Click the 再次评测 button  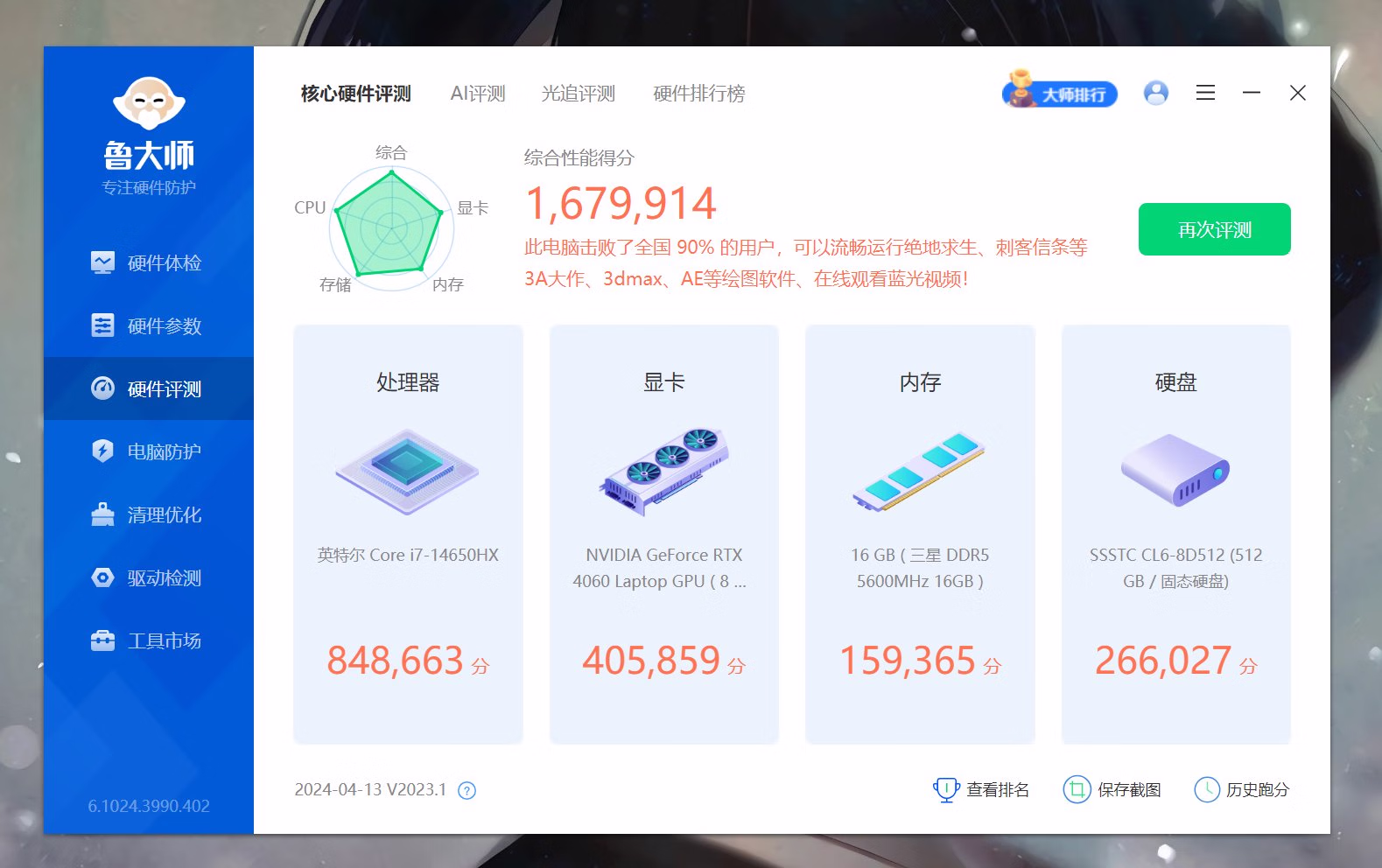[x=1214, y=229]
